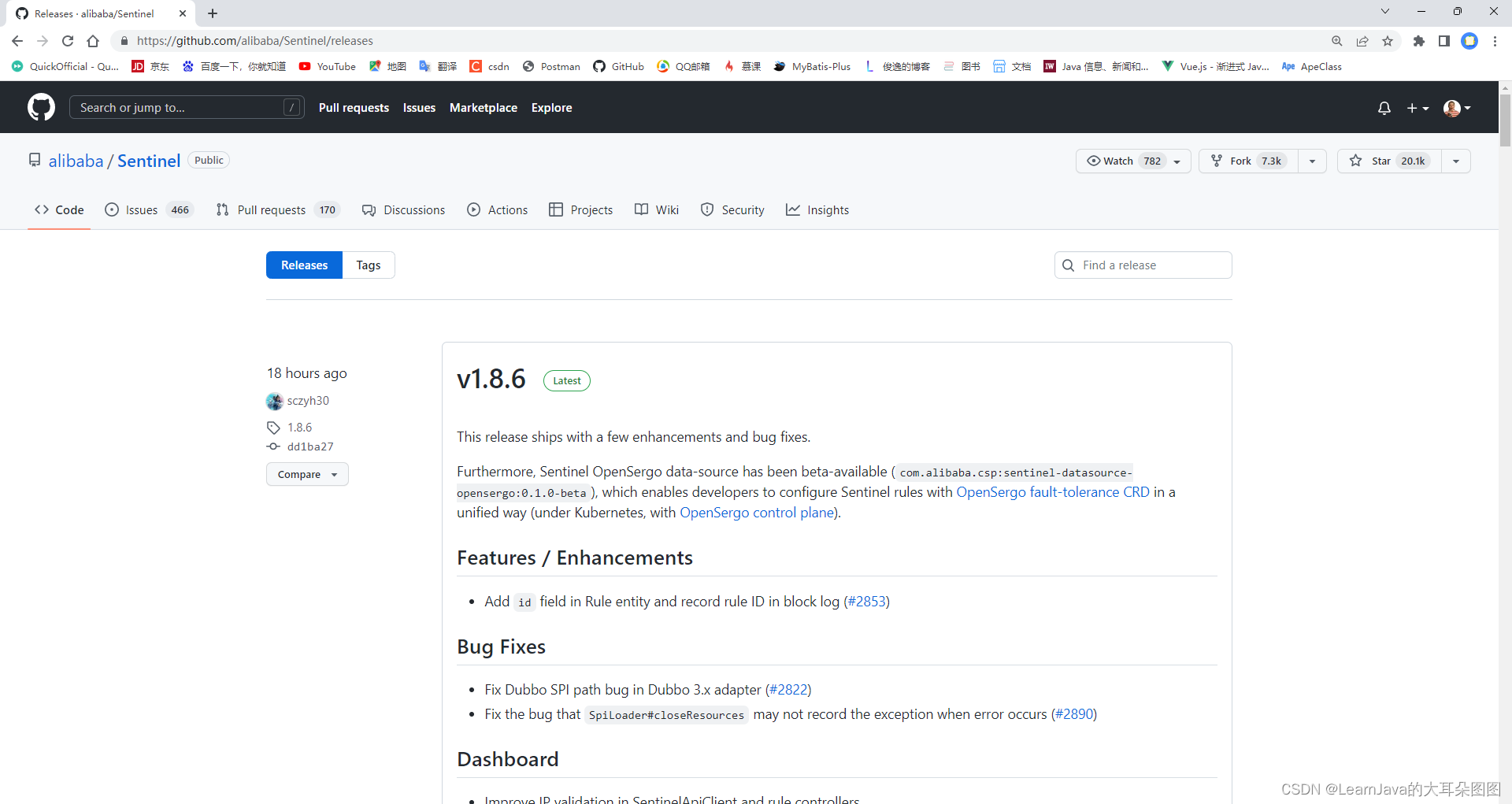This screenshot has width=1512, height=804.
Task: Open pull request #2853
Action: tap(867, 602)
